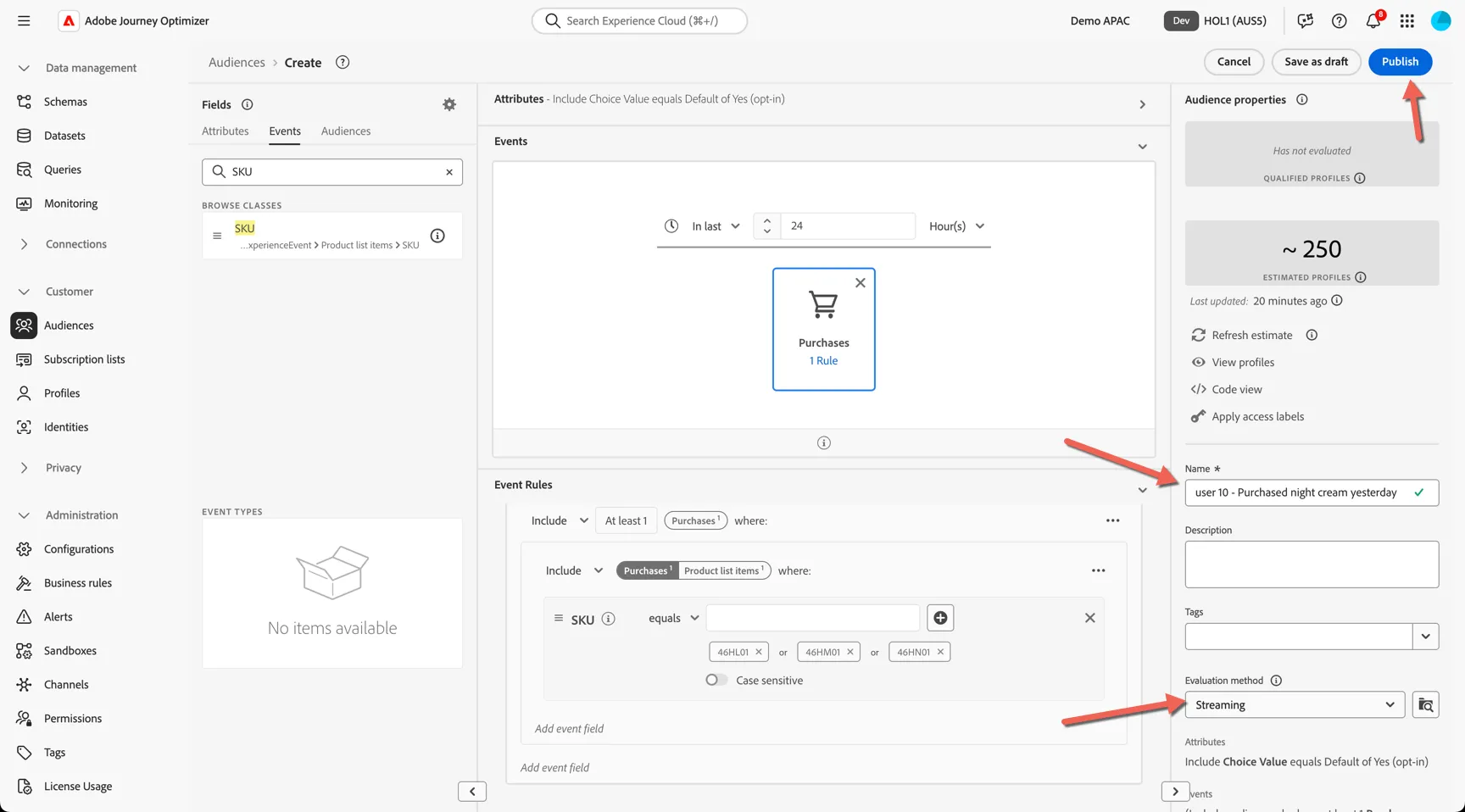Image resolution: width=1465 pixels, height=812 pixels.
Task: Click the user profile avatar
Action: click(1441, 21)
